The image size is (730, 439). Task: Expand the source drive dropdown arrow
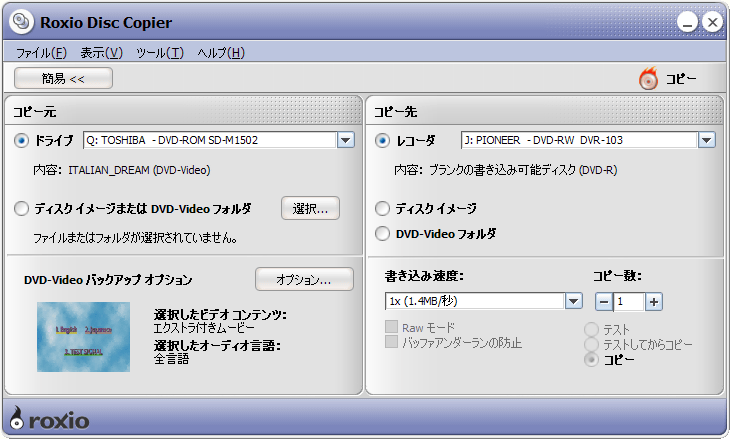(x=345, y=140)
